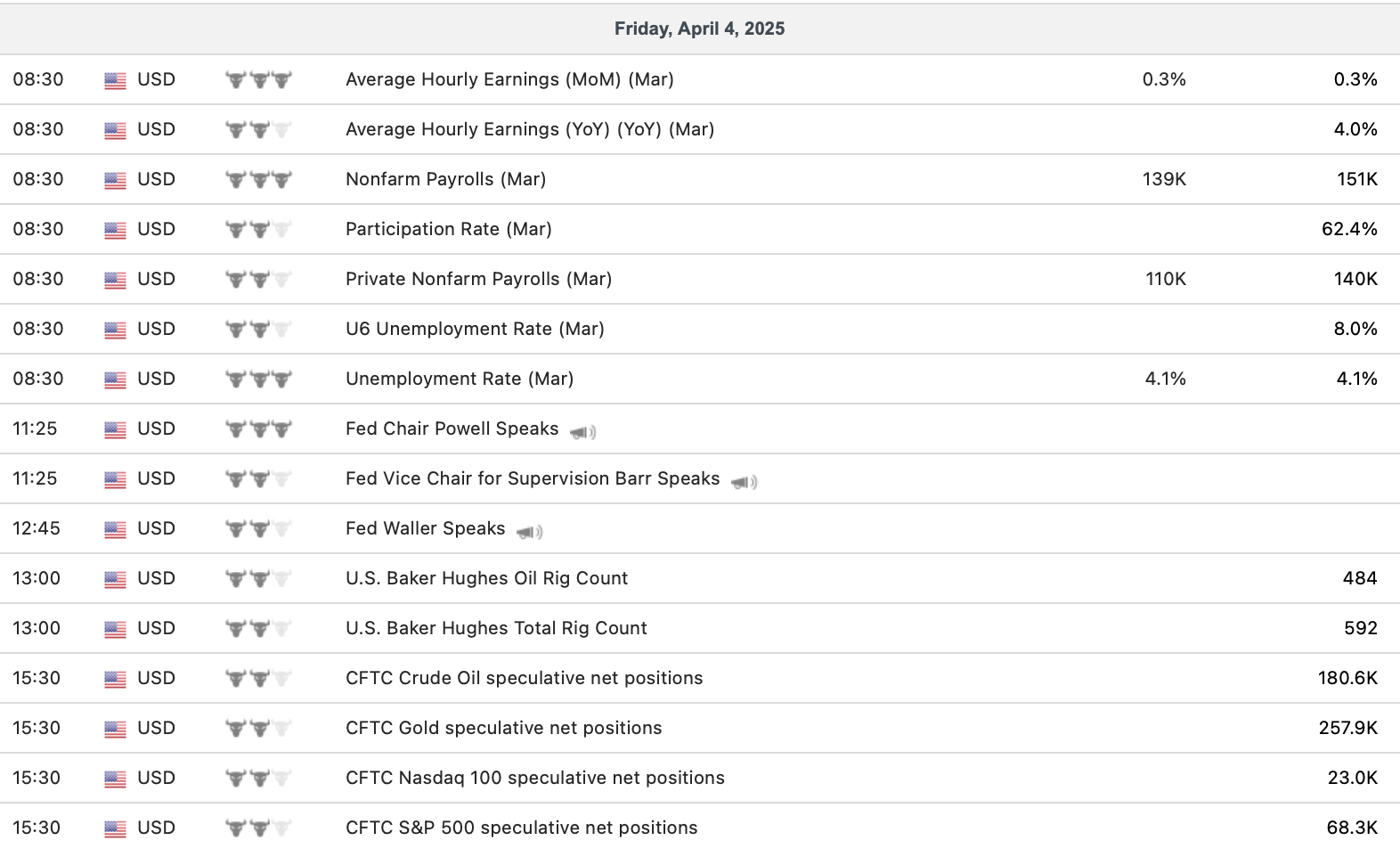Open U6 Unemployment Rate (Mar) event
Viewport: 1400px width, 857px height.
475,329
